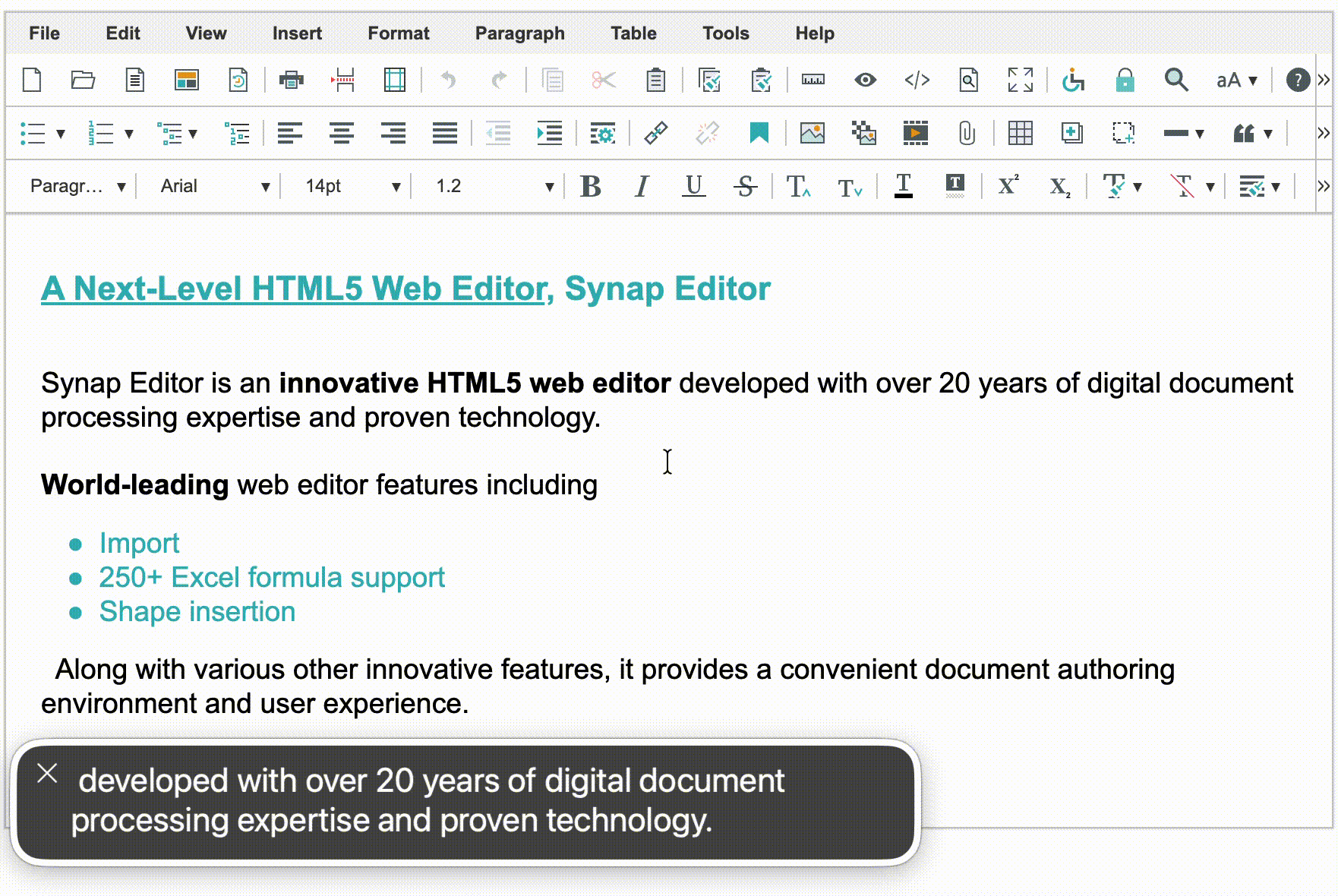
Task: Expand first toolbar overflow chevron
Action: pos(1324,80)
